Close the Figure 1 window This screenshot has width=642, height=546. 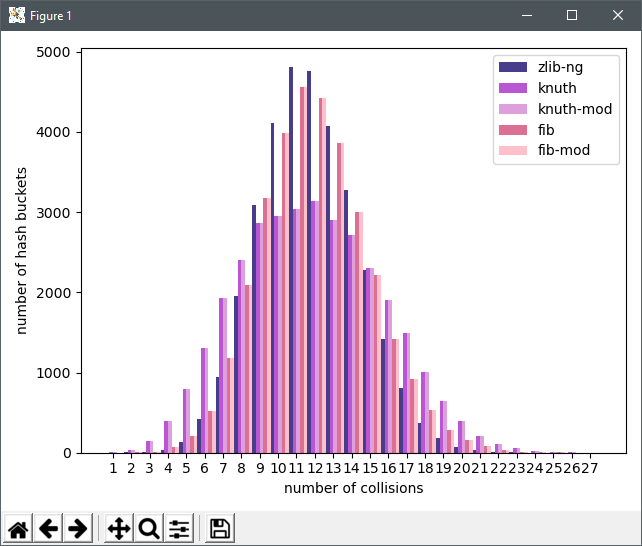618,16
